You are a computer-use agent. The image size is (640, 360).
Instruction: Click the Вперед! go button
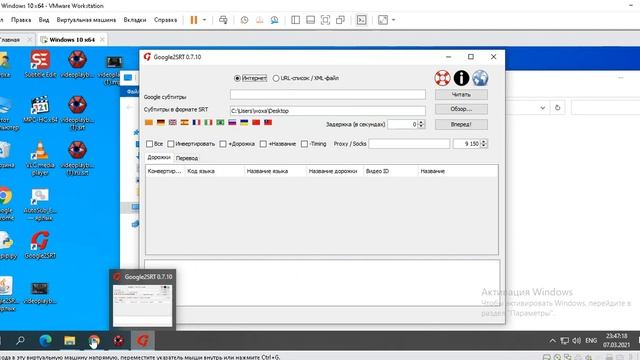(461, 124)
